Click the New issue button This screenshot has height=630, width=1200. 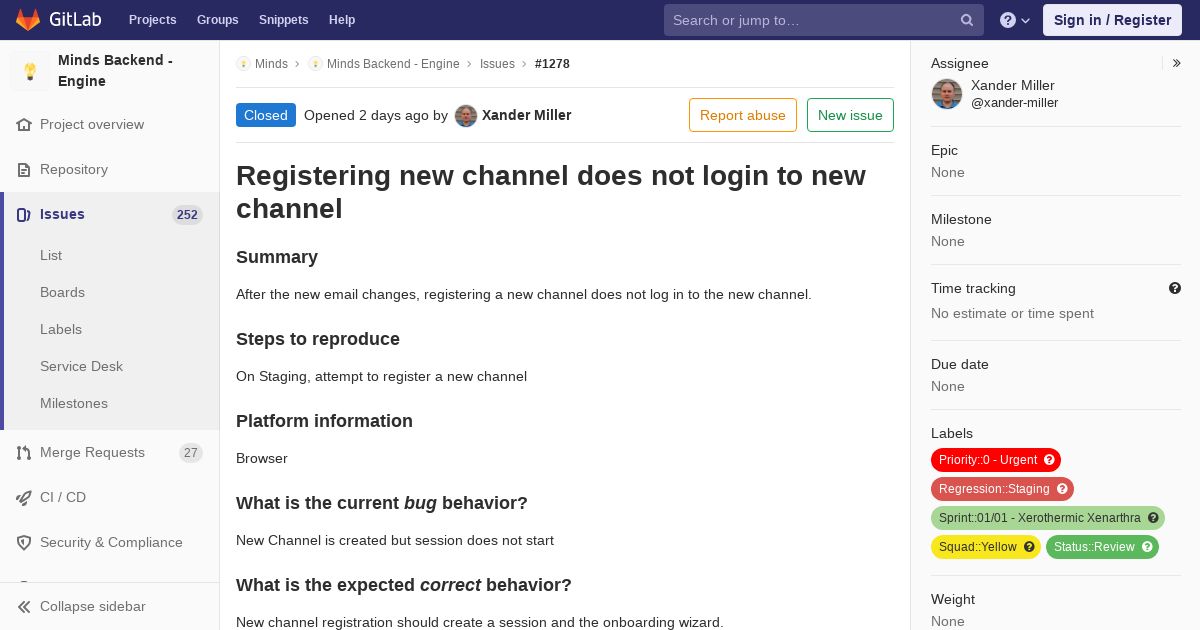(850, 115)
